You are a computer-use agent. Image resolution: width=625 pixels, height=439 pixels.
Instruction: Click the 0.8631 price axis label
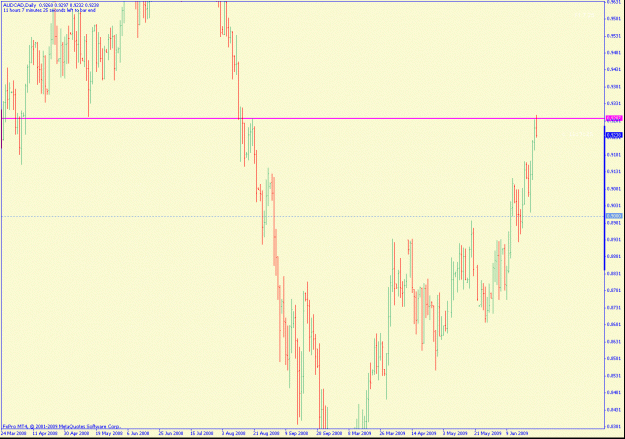(x=614, y=342)
